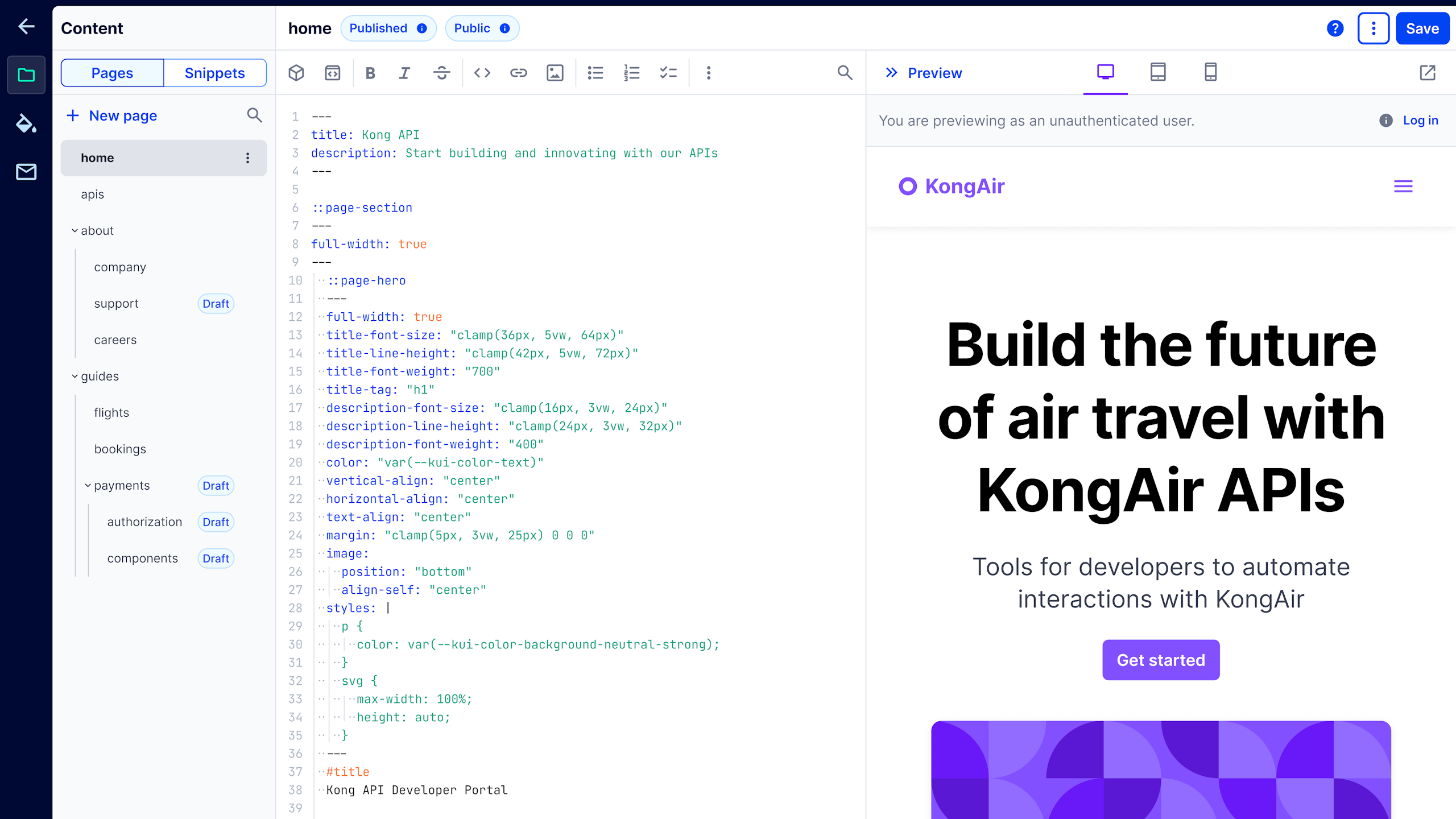The width and height of the screenshot is (1456, 819).
Task: Click Get started in the preview
Action: (x=1161, y=660)
